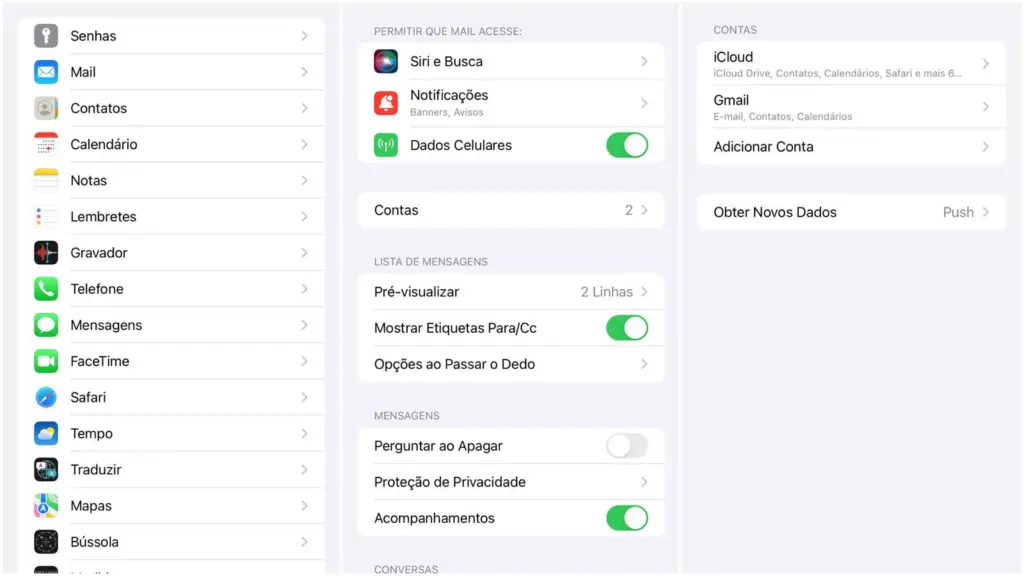The image size is (1024, 576).
Task: Select the Notas yellow notepad icon
Action: click(x=44, y=180)
